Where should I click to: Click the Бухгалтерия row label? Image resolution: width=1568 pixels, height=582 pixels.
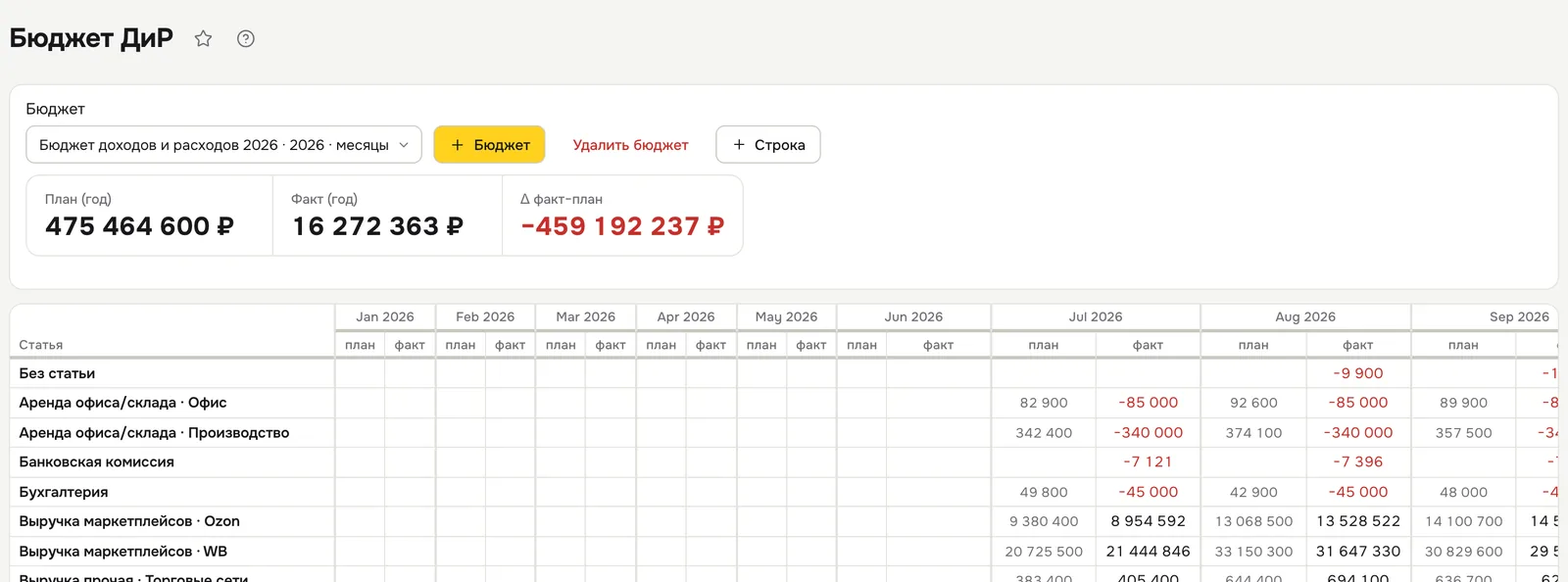[x=64, y=492]
